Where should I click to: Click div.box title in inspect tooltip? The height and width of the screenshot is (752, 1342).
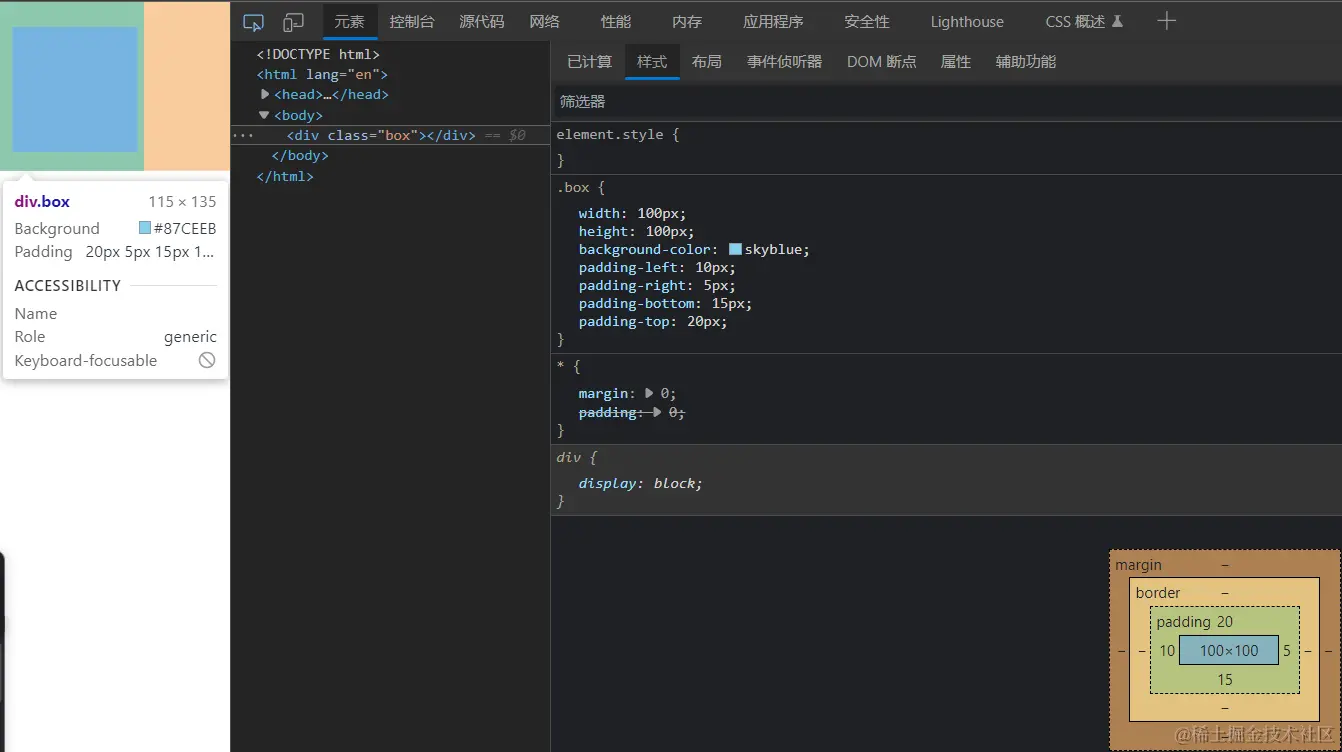(x=42, y=201)
